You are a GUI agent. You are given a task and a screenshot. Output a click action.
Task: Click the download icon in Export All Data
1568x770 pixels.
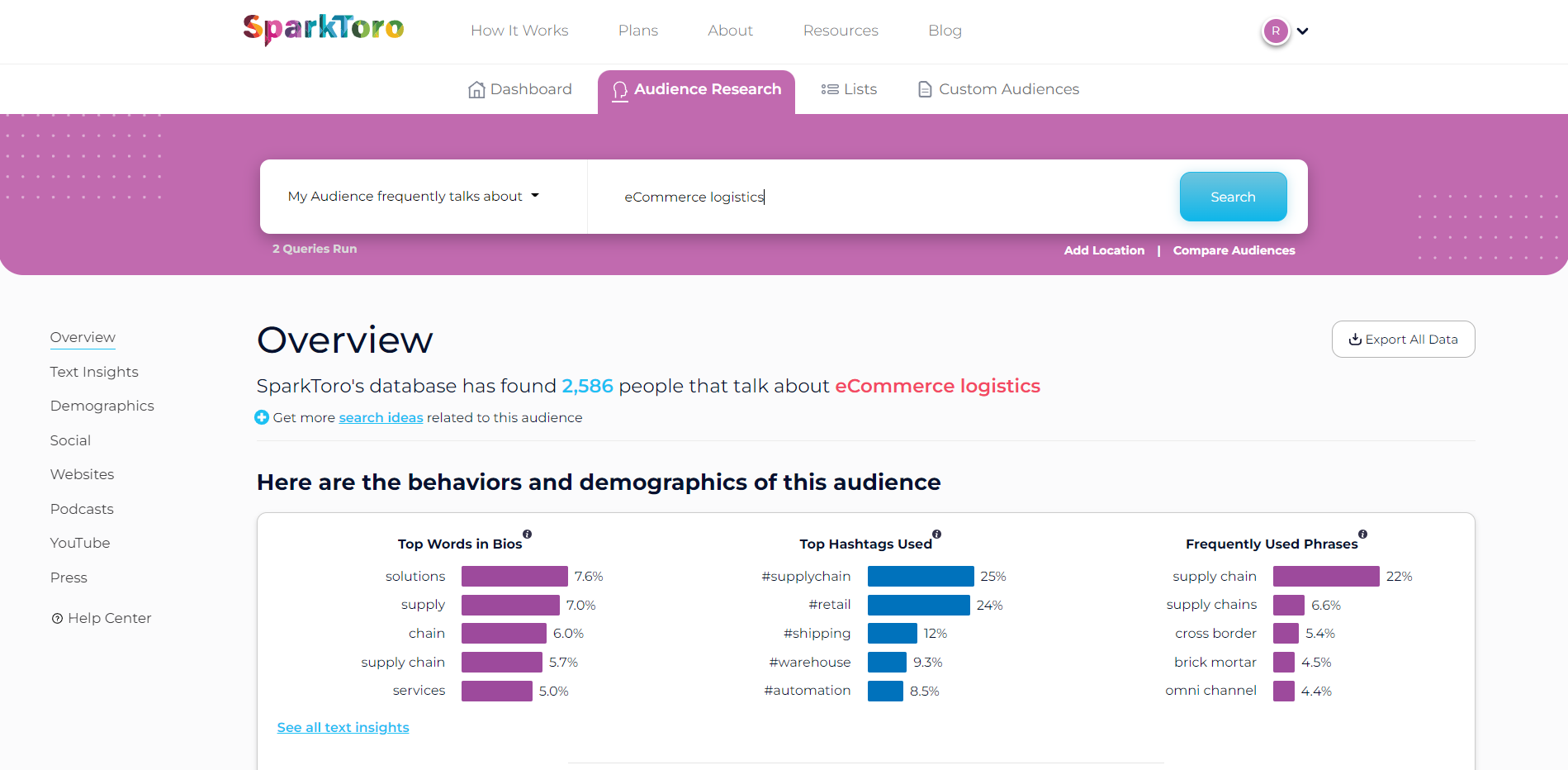[x=1355, y=339]
